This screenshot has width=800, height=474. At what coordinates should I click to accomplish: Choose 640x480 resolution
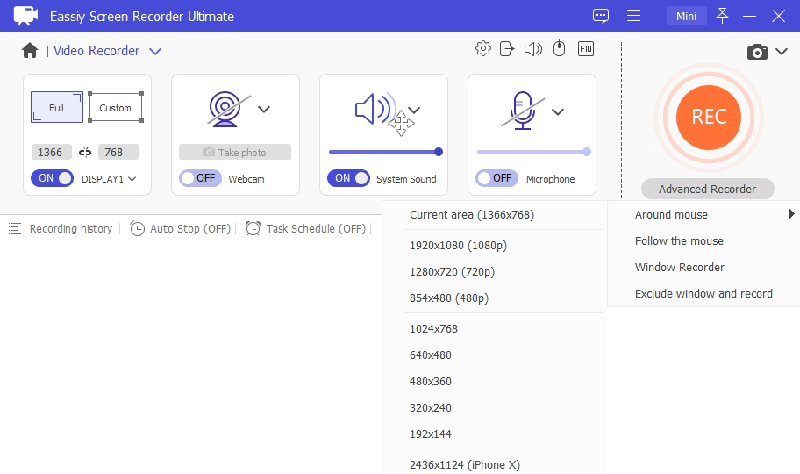click(431, 355)
